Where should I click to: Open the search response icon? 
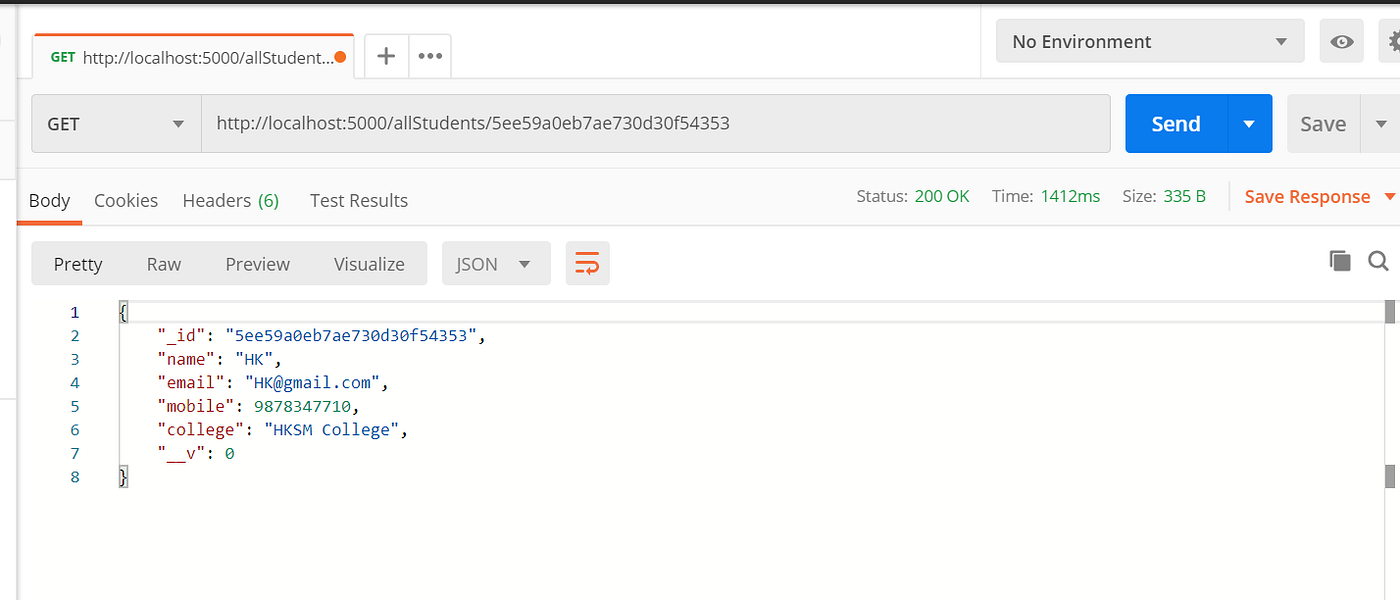(1379, 261)
